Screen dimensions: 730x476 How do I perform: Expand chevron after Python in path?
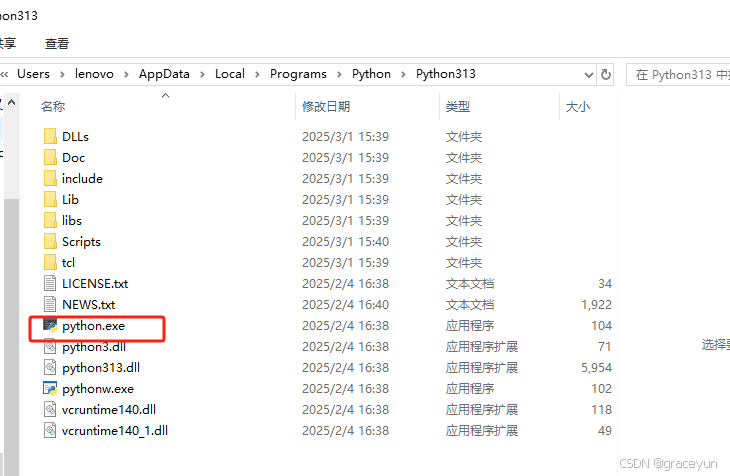pos(403,75)
